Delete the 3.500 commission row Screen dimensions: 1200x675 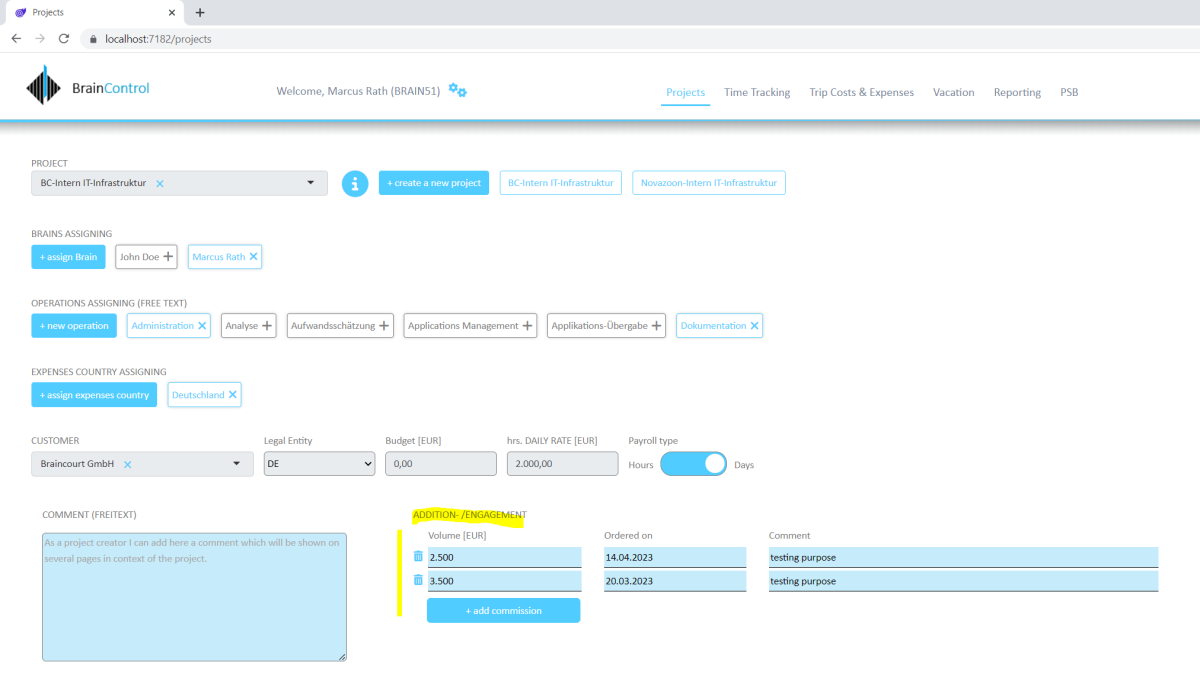418,580
